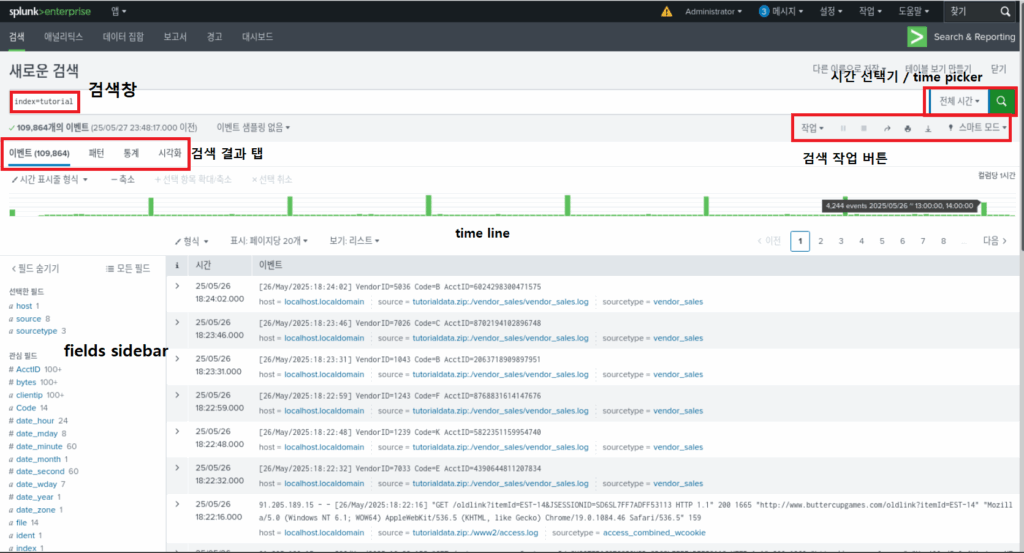Open the splunk>enterprise logo
The image size is (1024, 553).
[50, 11]
